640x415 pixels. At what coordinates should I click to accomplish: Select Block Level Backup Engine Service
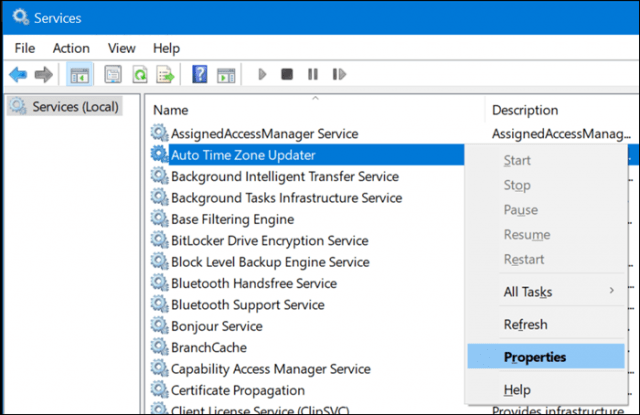point(270,262)
